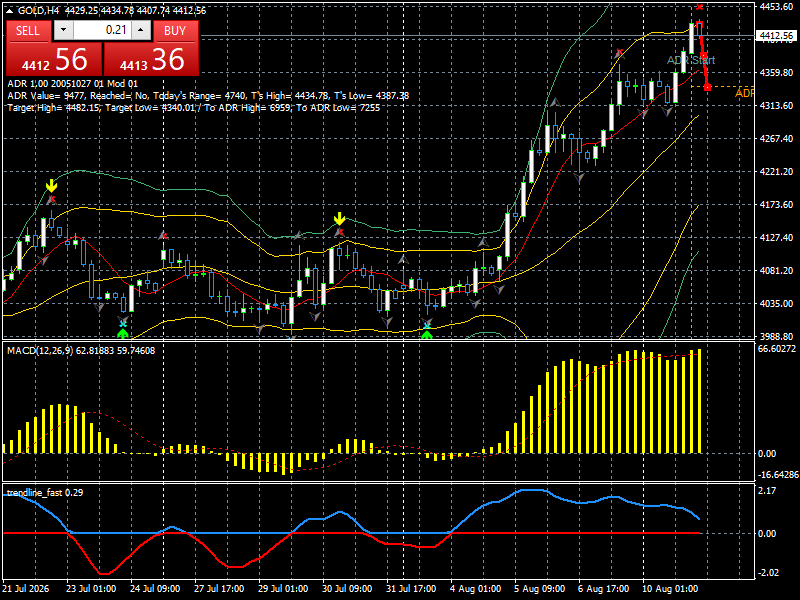This screenshot has width=800, height=600.
Task: Increase lot size with up arrow
Action: click(x=141, y=30)
